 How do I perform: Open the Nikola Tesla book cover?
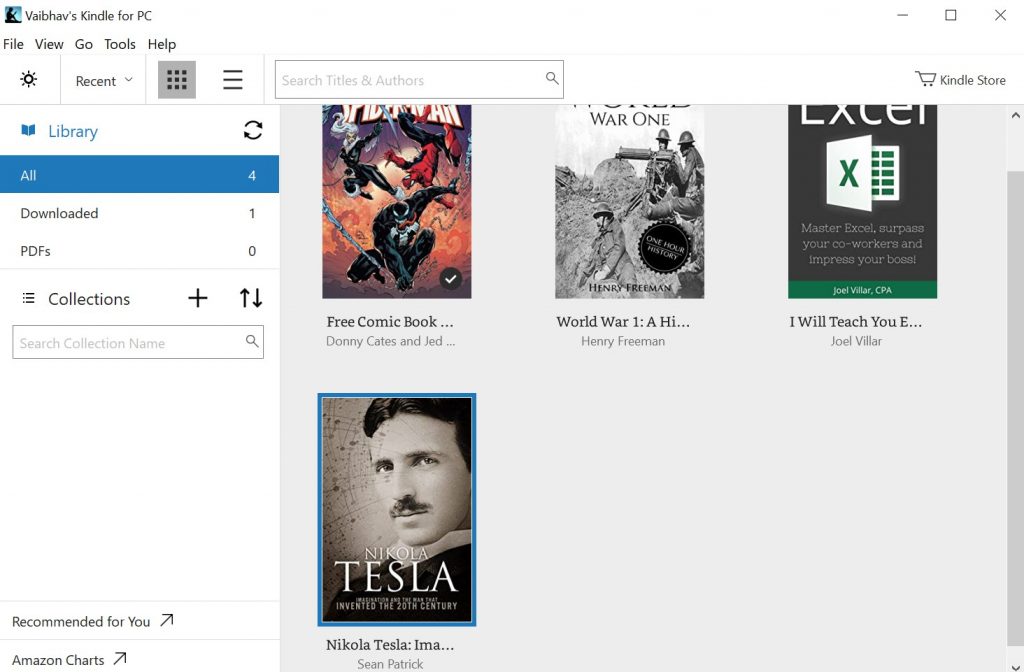397,509
